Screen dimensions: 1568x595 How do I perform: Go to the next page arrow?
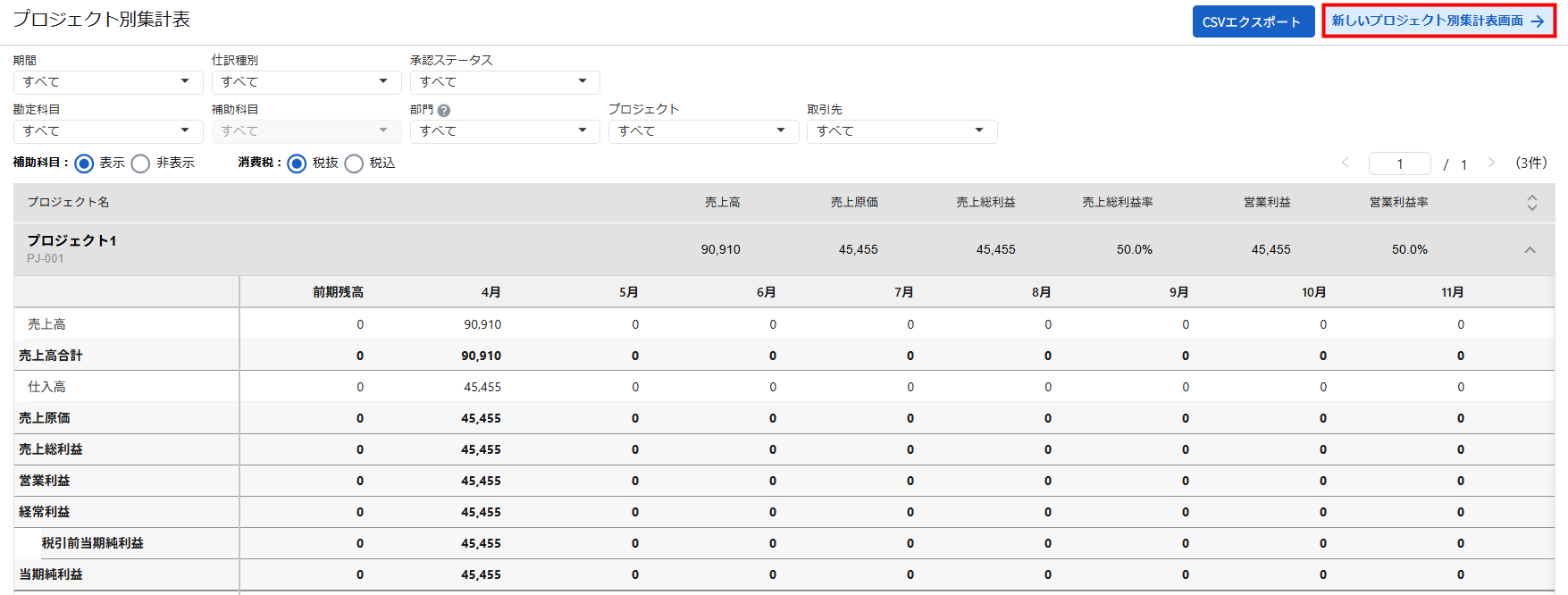click(1491, 163)
